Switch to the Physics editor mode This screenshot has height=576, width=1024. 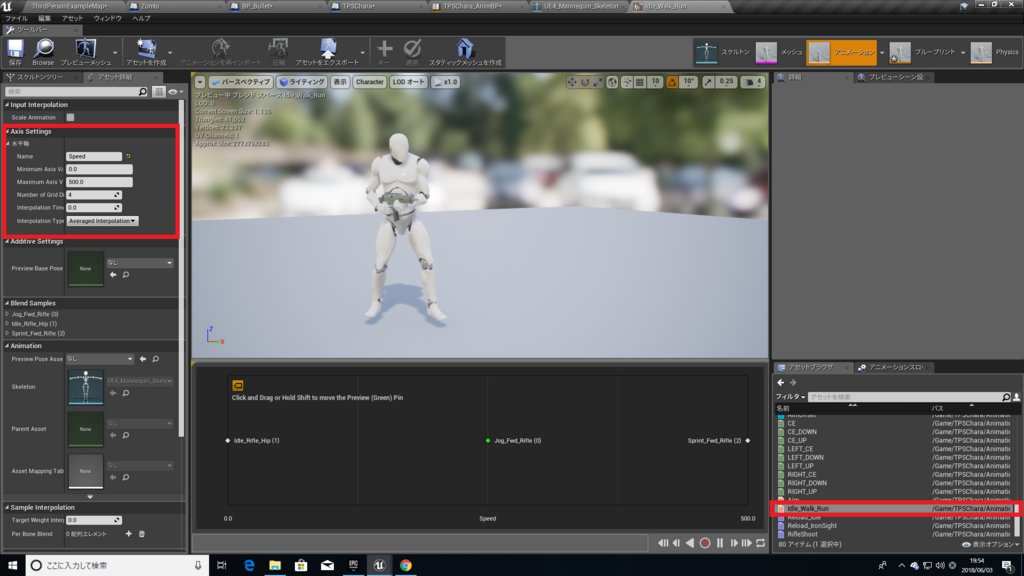995,52
